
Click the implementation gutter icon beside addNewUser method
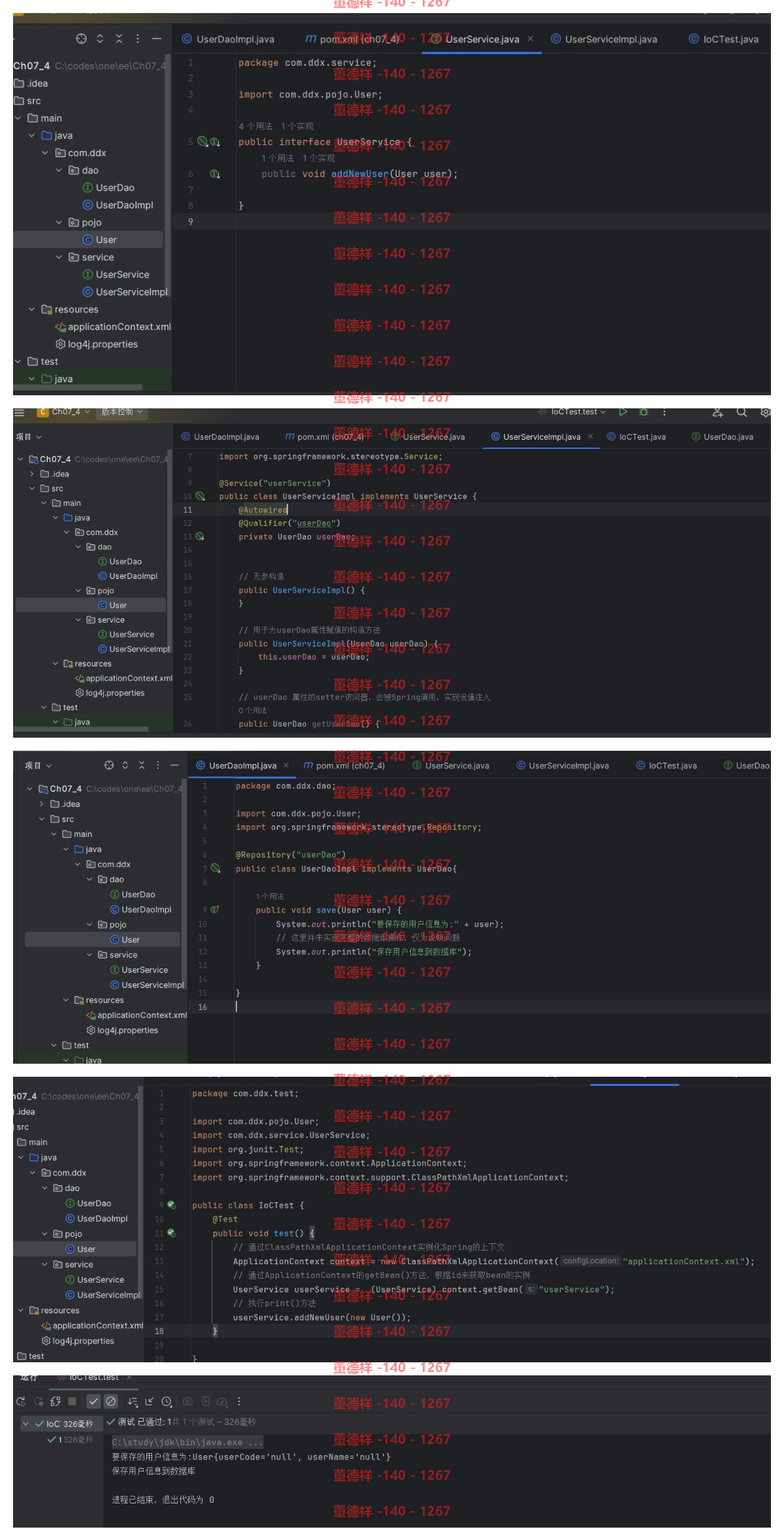pyautogui.click(x=214, y=174)
